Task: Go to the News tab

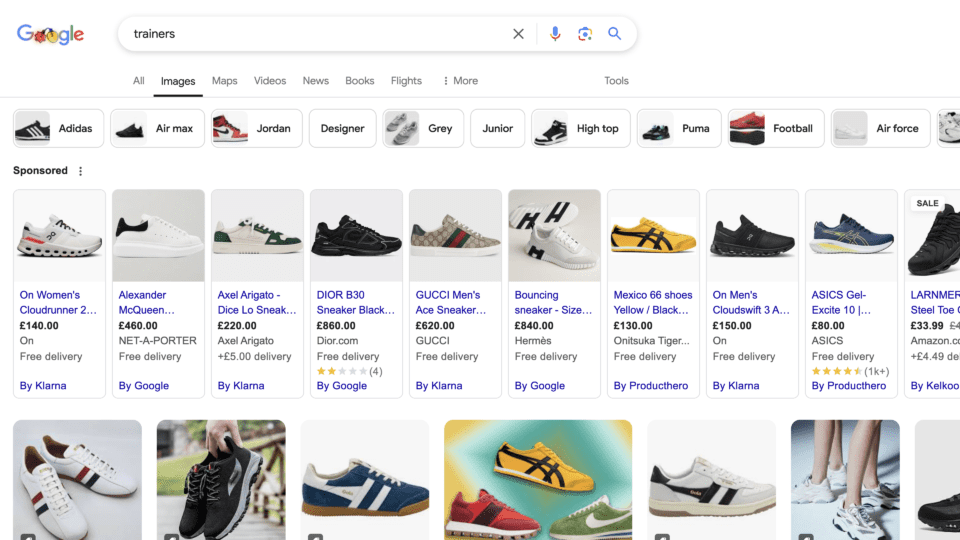Action: (x=316, y=81)
